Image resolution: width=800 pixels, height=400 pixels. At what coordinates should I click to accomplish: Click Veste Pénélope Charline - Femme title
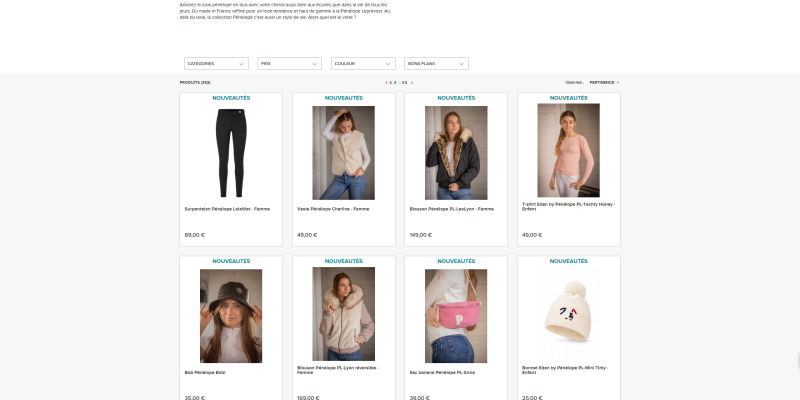pyautogui.click(x=333, y=209)
